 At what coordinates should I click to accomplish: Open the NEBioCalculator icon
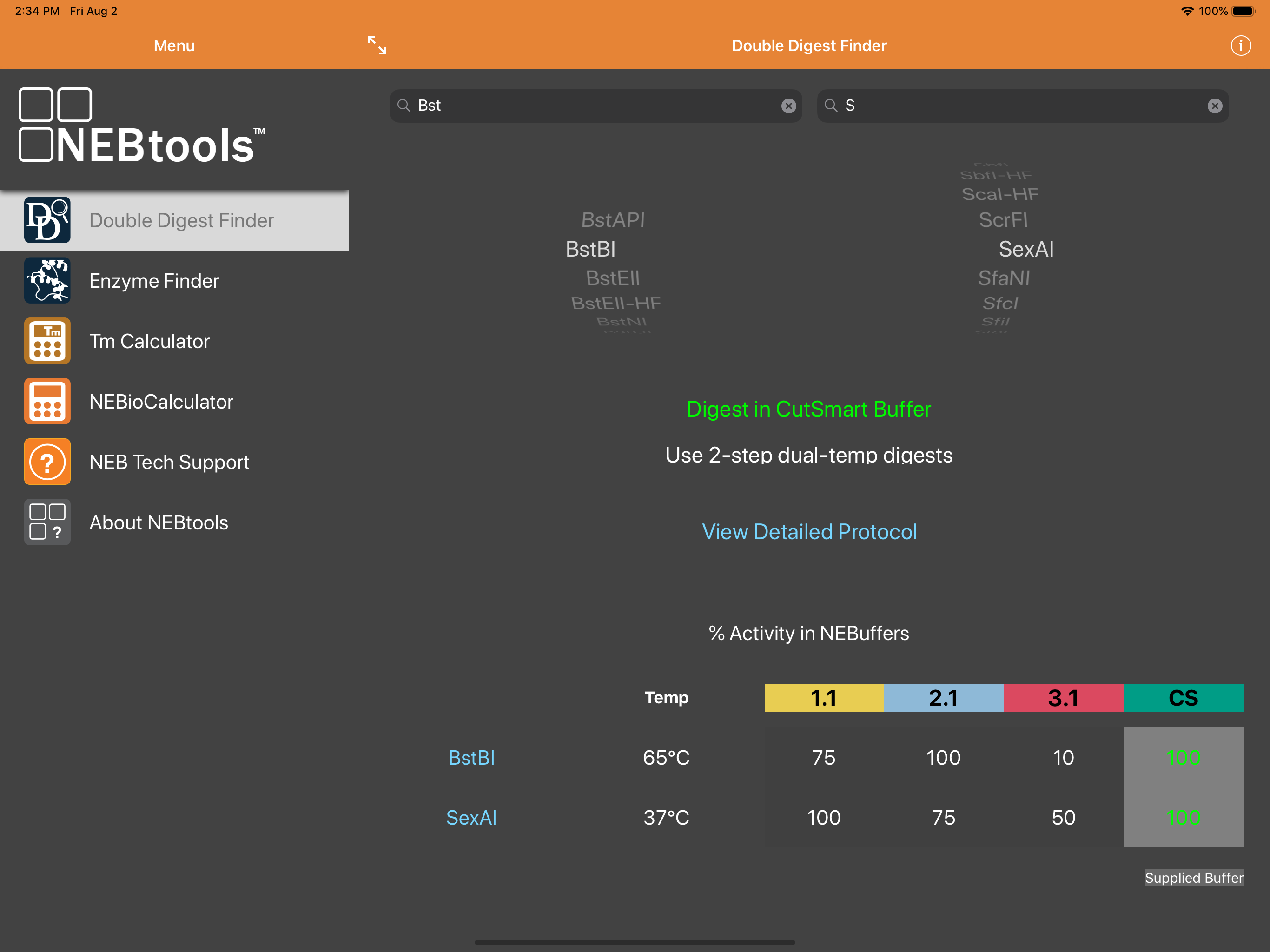(x=47, y=401)
